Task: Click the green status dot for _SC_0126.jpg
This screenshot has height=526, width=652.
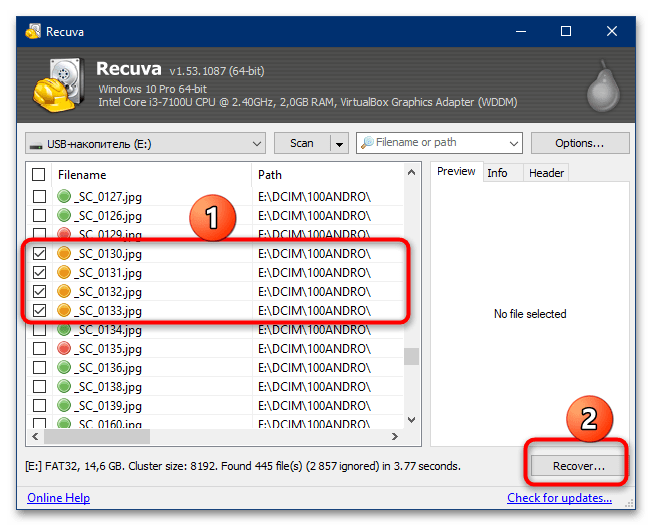Action: [64, 215]
